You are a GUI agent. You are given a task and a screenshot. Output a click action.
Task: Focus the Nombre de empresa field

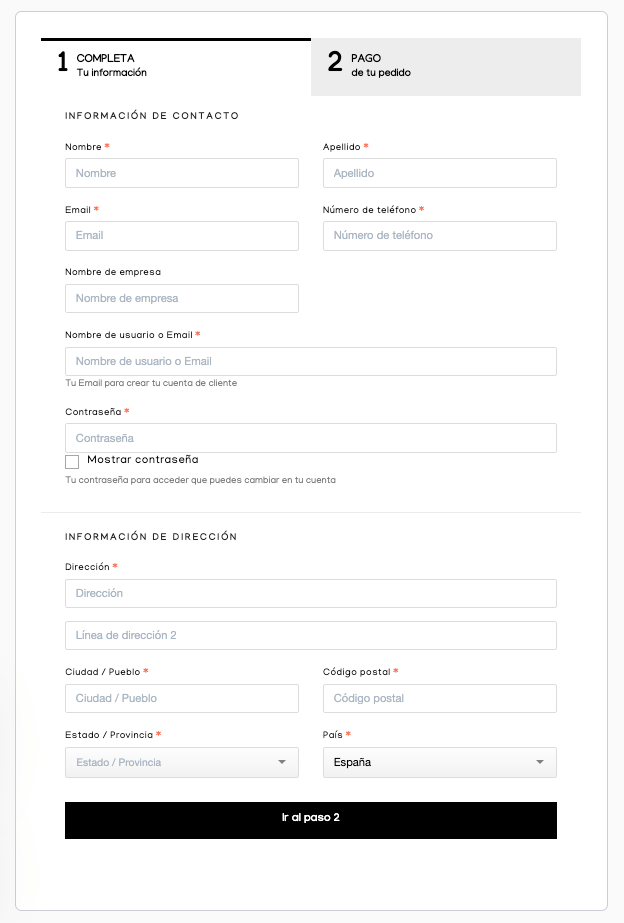click(x=182, y=299)
